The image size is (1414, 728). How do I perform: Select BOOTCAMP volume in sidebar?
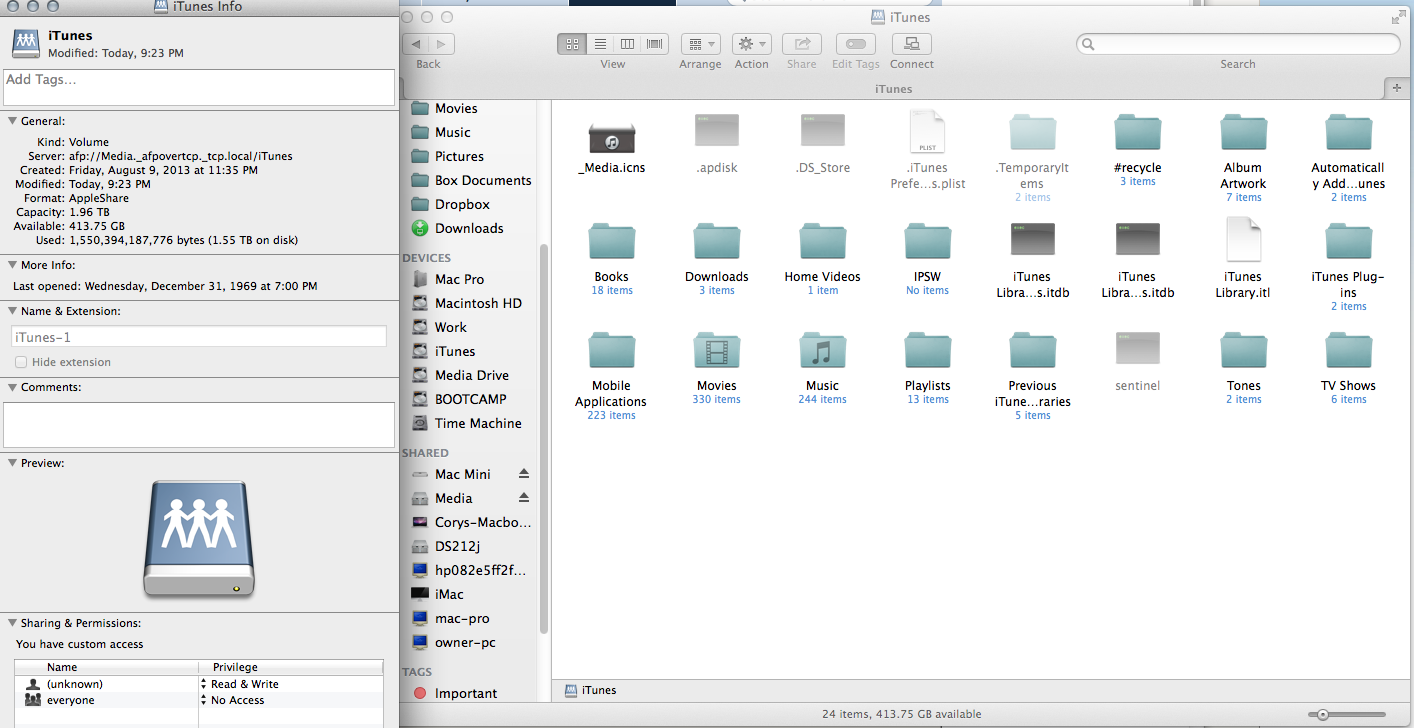click(470, 399)
